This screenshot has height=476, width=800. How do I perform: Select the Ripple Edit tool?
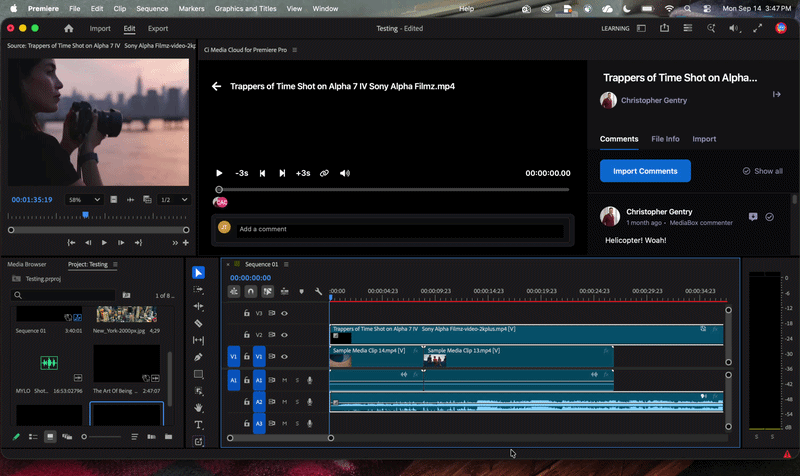(x=198, y=306)
